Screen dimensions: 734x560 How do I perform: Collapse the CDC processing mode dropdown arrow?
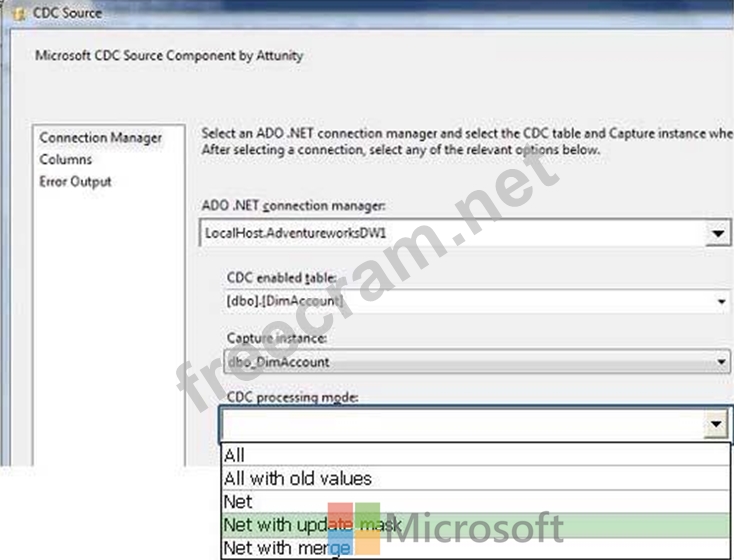[716, 424]
